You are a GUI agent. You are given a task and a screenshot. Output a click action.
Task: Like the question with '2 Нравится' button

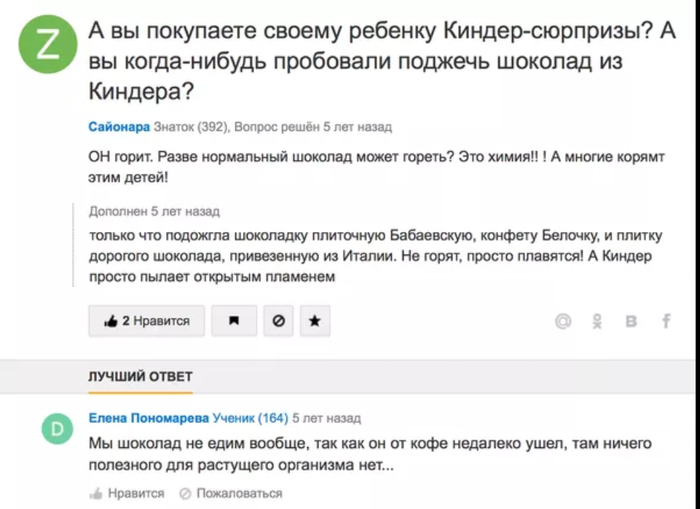(146, 321)
